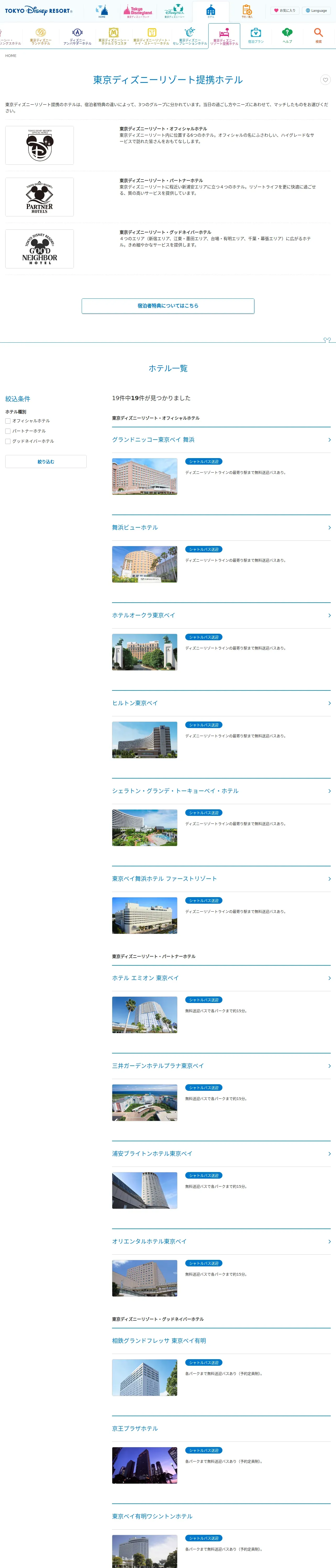This screenshot has width=336, height=1568.
Task: Open 宿泊プラン icon
Action: 256,36
